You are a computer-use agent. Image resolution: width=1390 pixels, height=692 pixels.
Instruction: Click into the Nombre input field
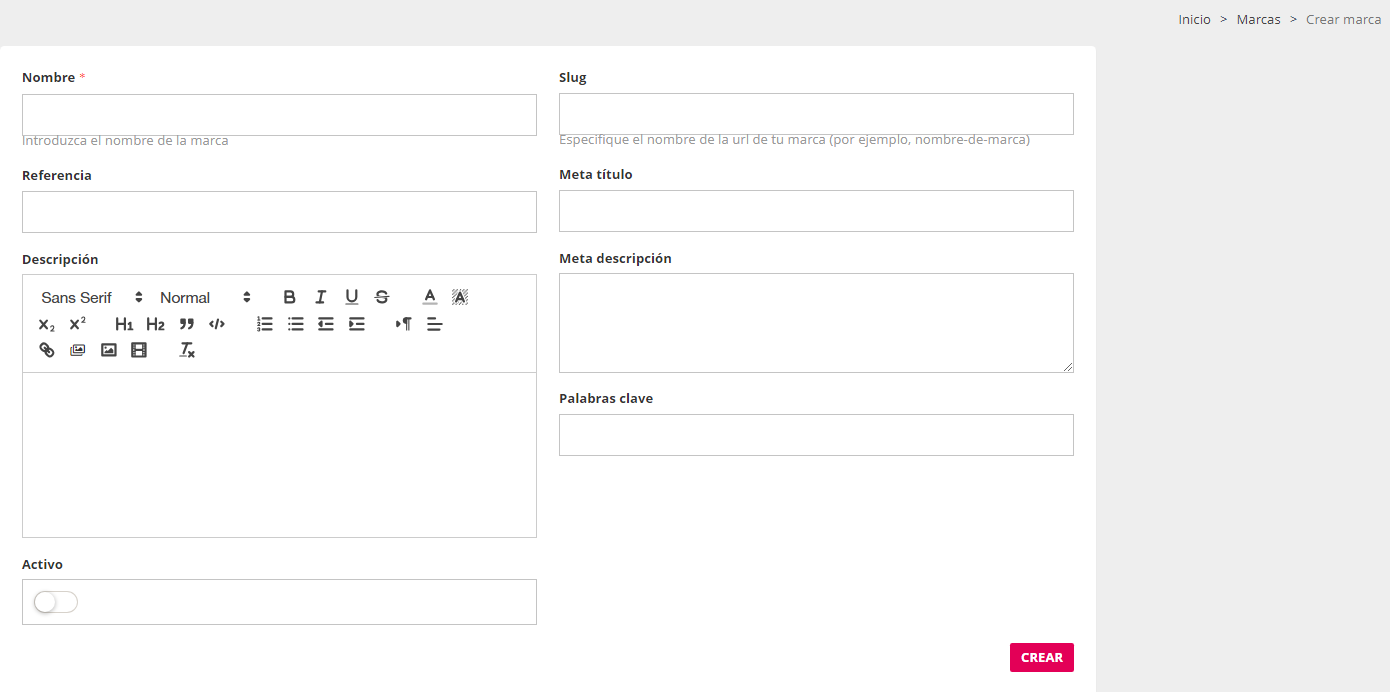pos(279,115)
